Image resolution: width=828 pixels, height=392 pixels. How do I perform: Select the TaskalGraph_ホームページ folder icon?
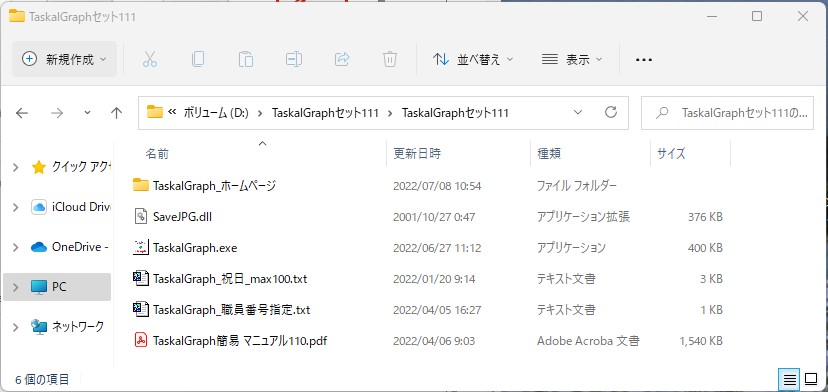pos(140,185)
